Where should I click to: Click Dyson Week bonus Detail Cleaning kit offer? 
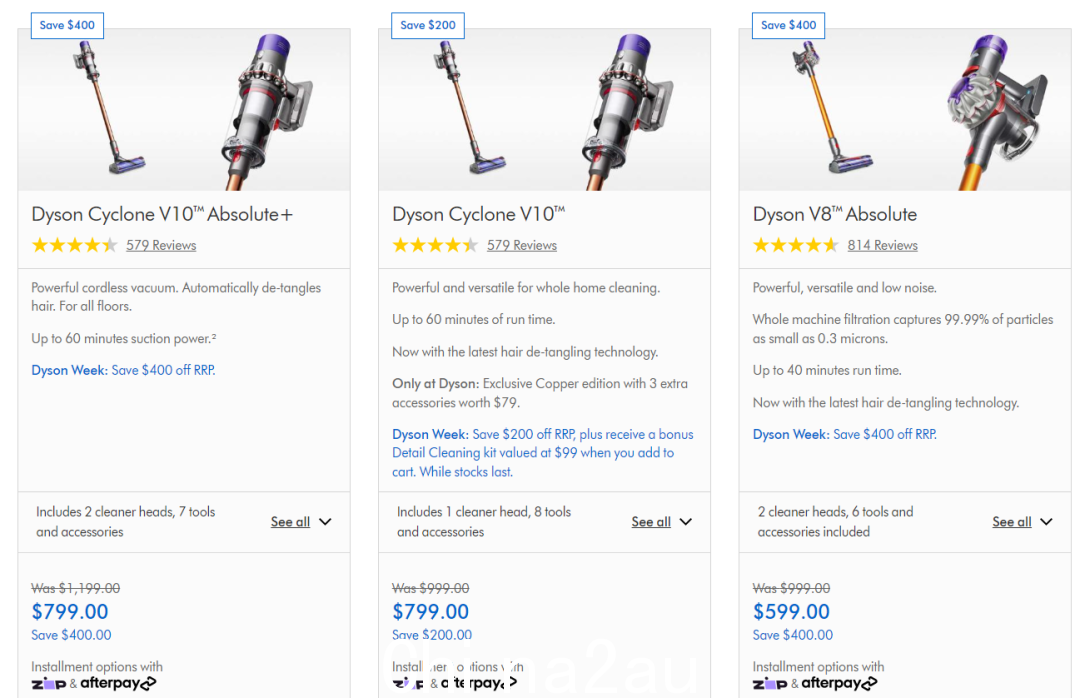coord(543,453)
